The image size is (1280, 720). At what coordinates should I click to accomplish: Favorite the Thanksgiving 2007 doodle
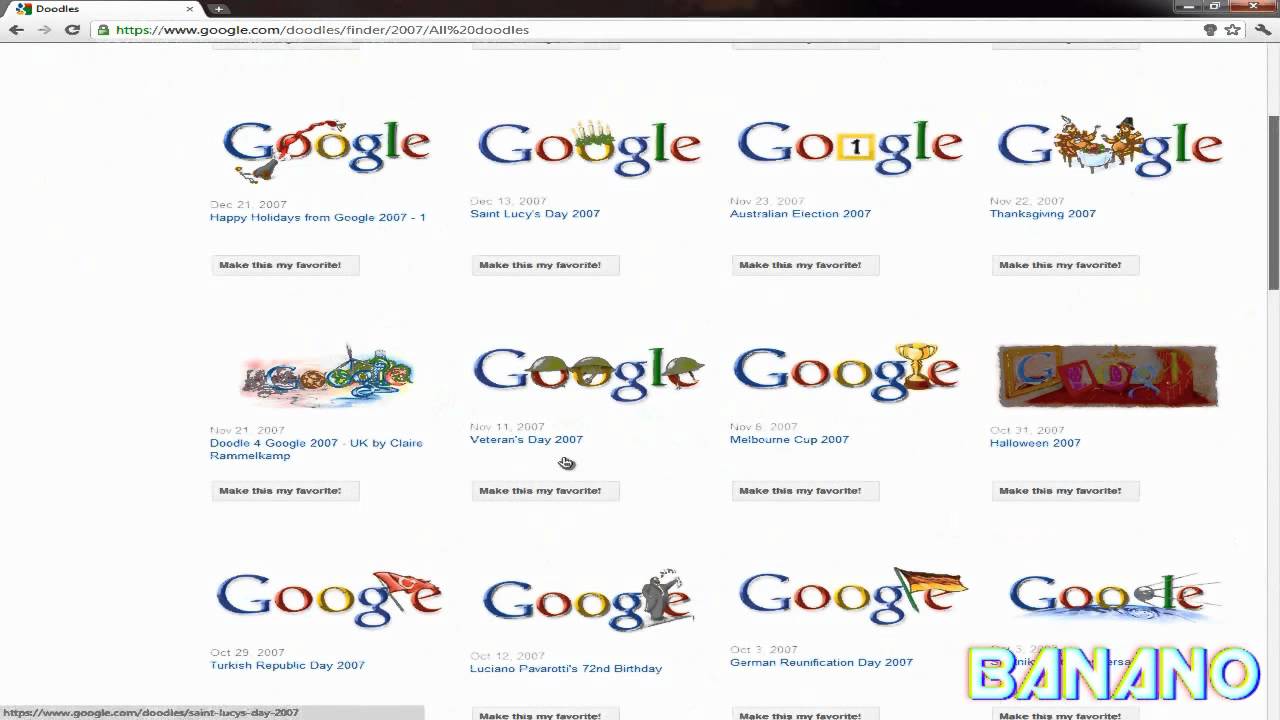(1065, 265)
